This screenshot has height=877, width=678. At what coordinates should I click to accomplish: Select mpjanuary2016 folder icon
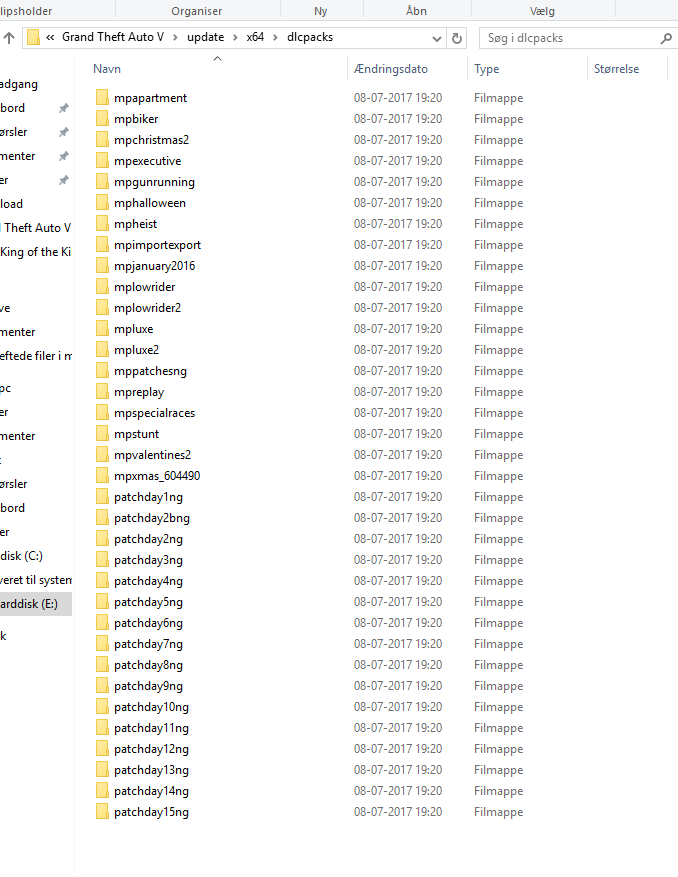tap(102, 266)
